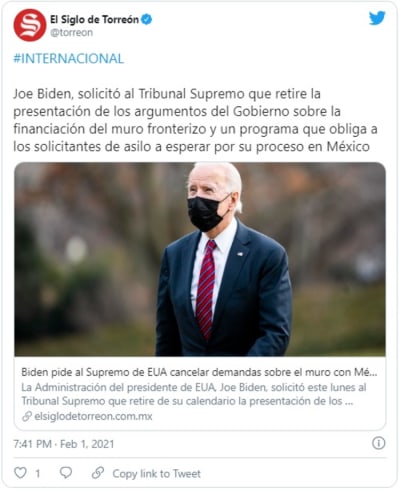400x491 pixels.
Task: Click the blue verified badge
Action: (147, 20)
